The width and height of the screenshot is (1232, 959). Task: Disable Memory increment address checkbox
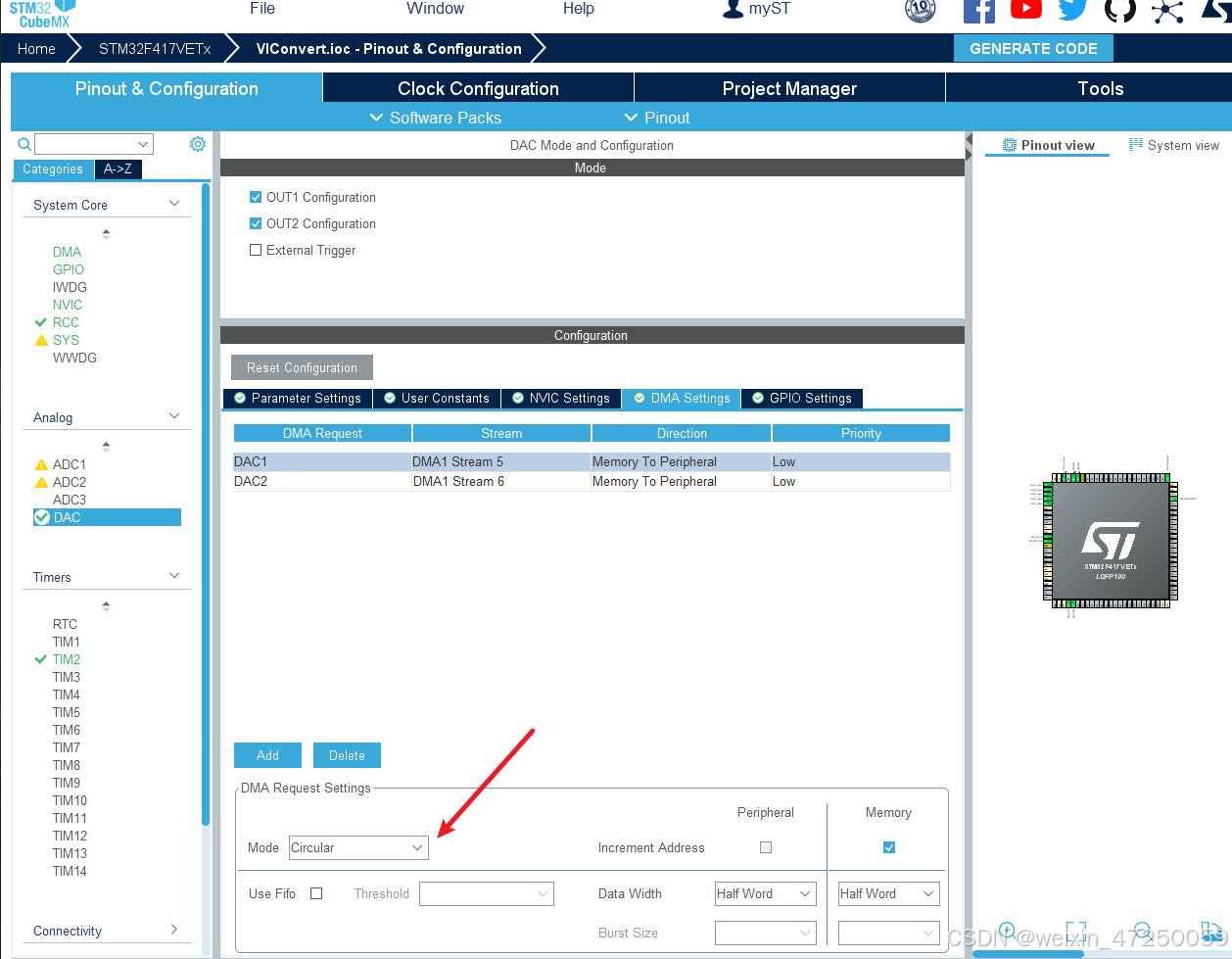889,847
